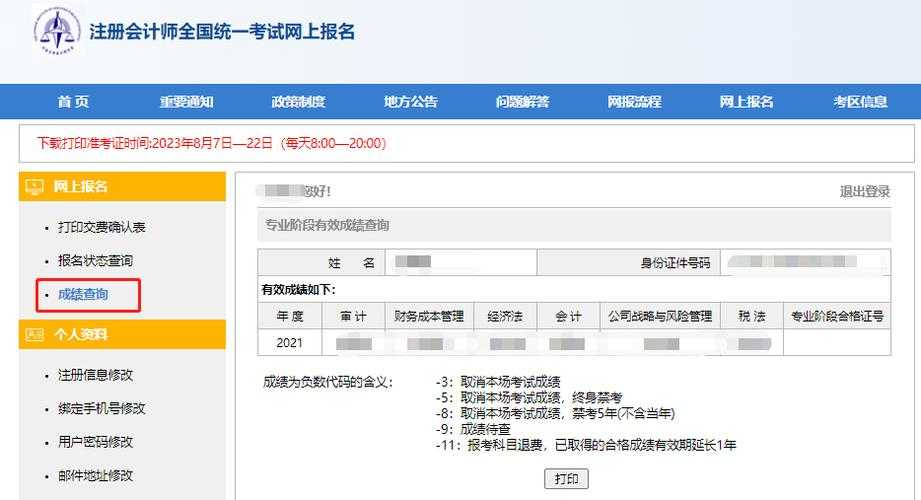Click the -11 报考科目退费 code line
Screen dimensions: 921x500
[586, 445]
